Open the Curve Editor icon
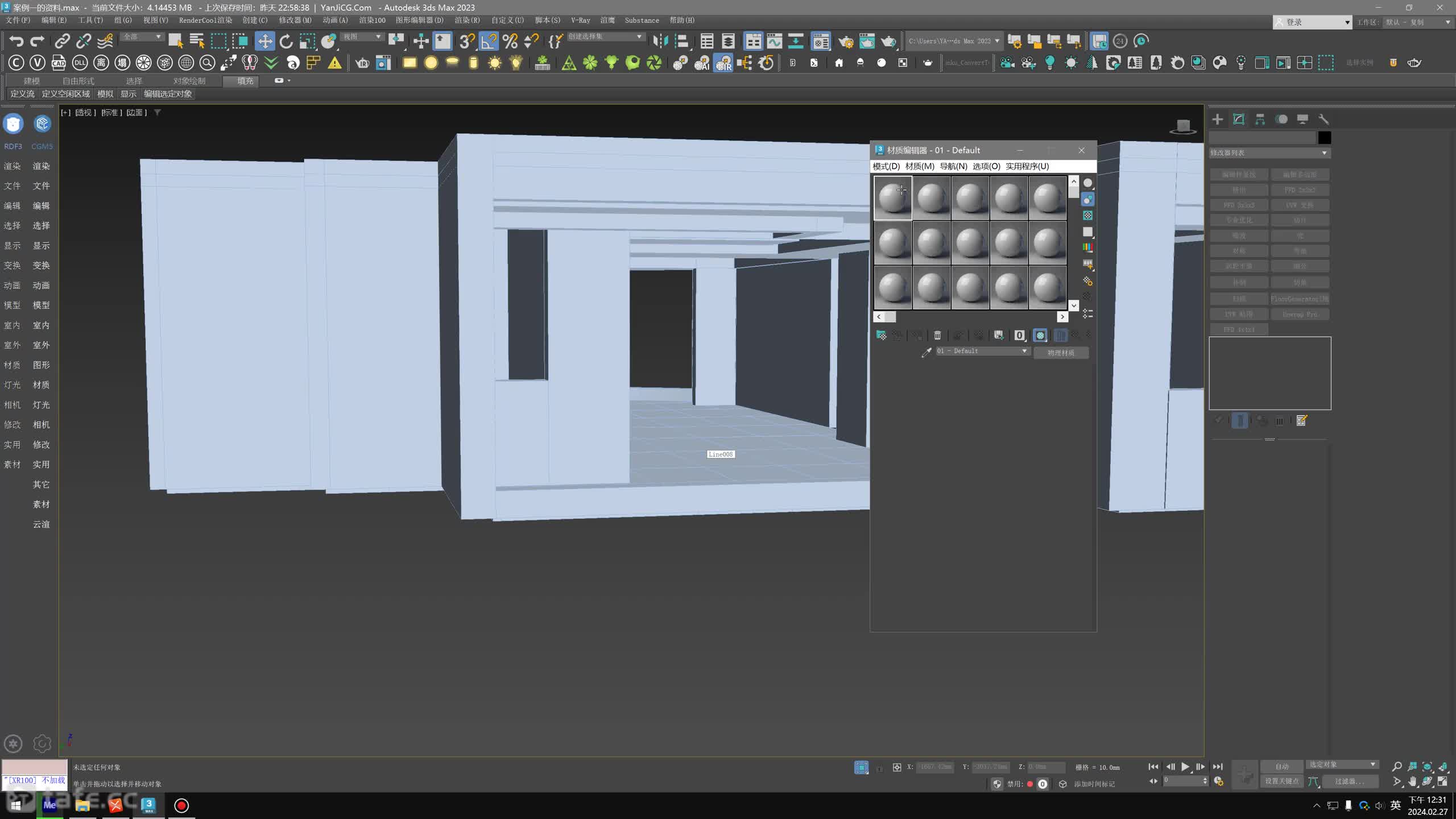This screenshot has width=1456, height=819. pos(774,41)
